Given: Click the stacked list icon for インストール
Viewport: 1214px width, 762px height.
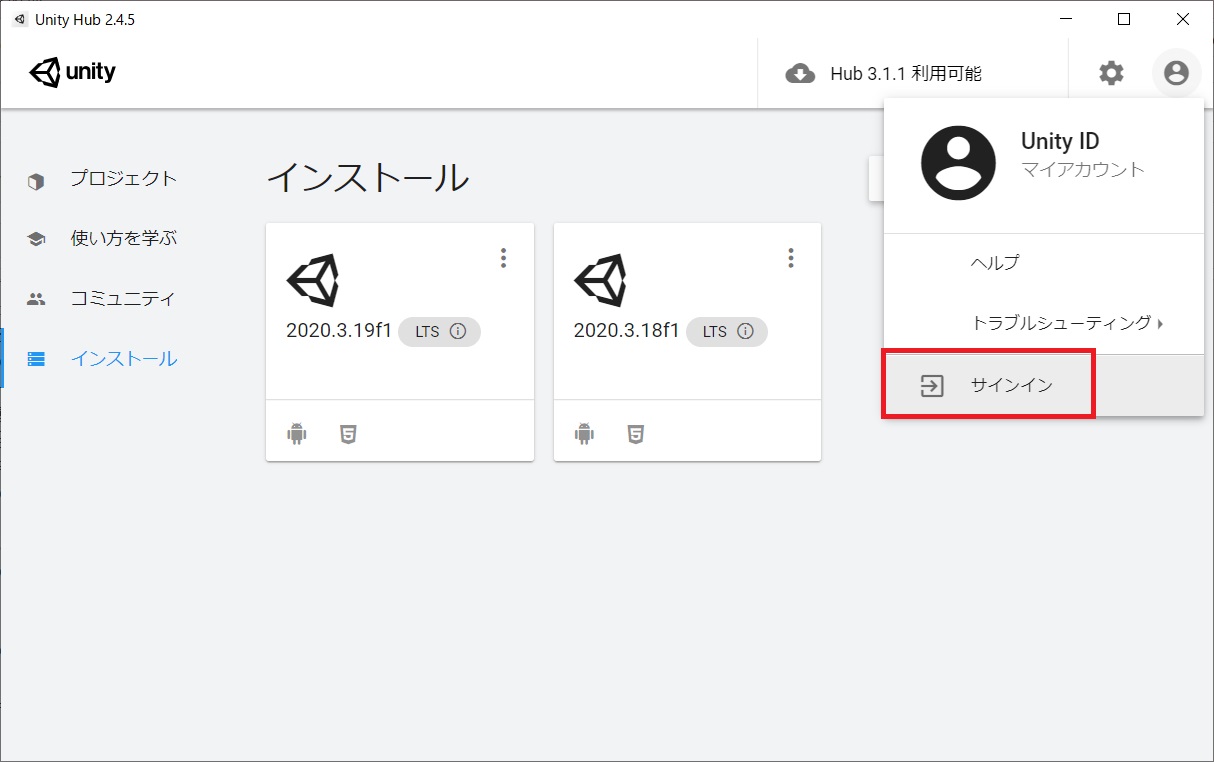Looking at the screenshot, I should click(36, 359).
